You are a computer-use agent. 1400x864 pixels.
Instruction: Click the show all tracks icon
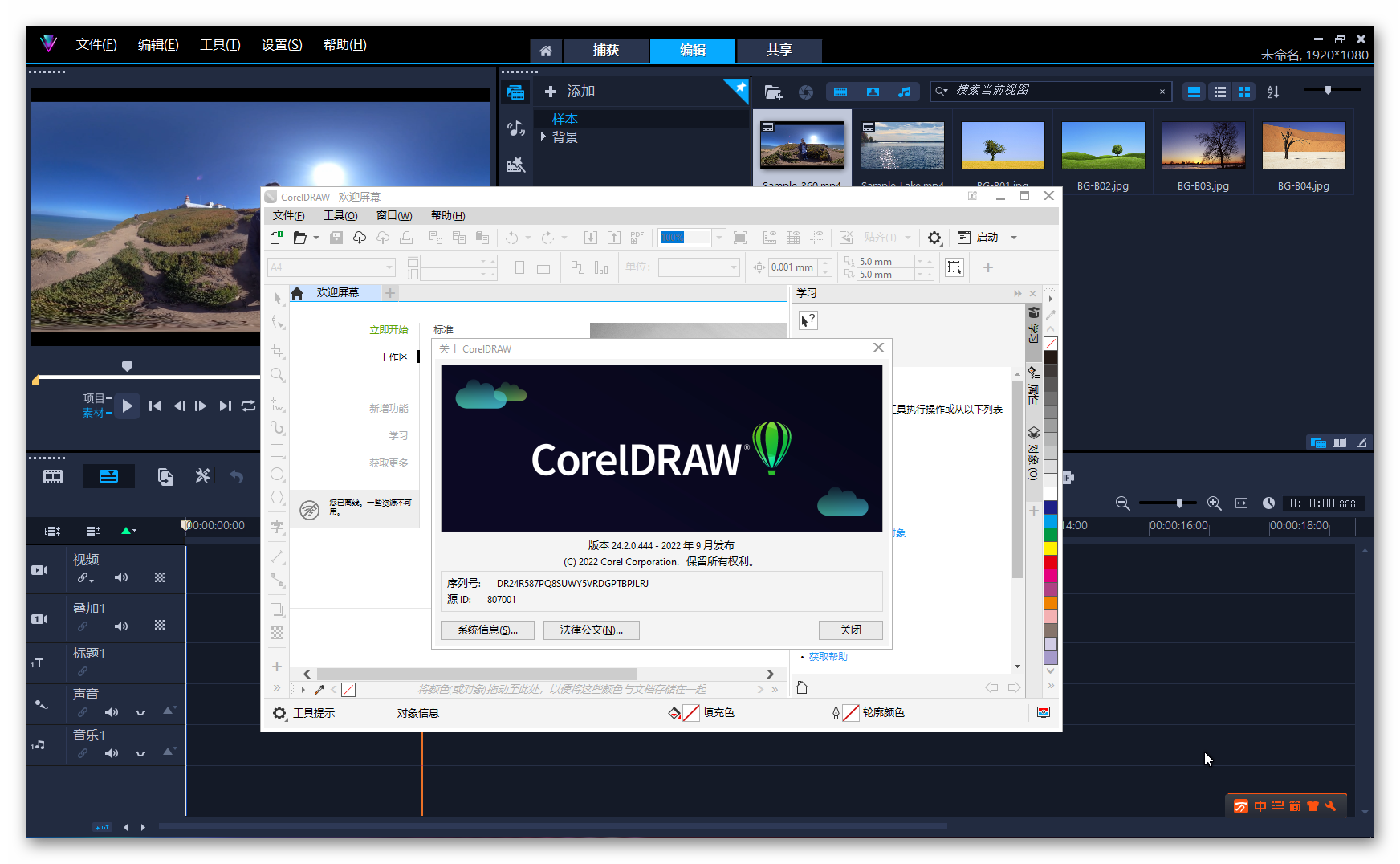(x=52, y=531)
